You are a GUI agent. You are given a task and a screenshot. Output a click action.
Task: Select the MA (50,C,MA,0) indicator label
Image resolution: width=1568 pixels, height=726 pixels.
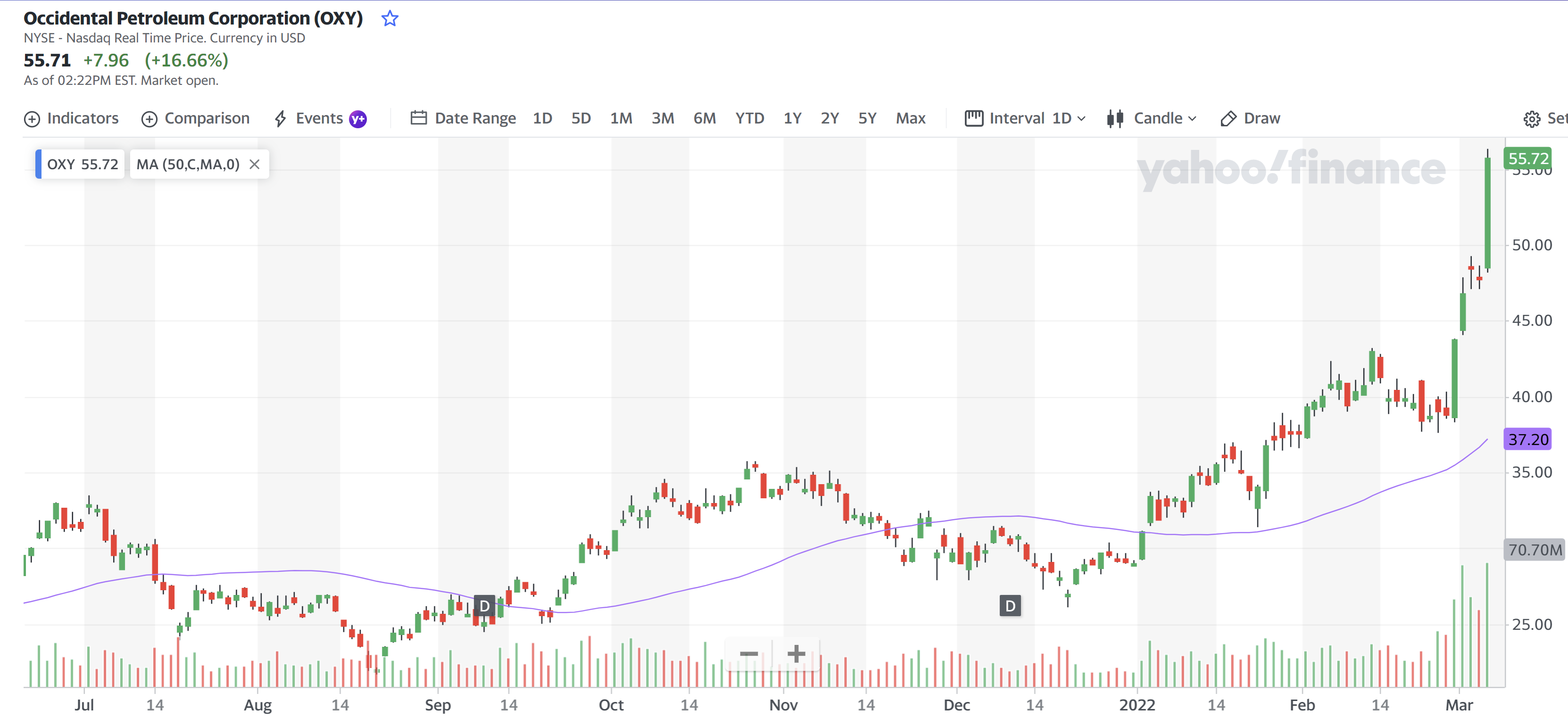point(188,165)
